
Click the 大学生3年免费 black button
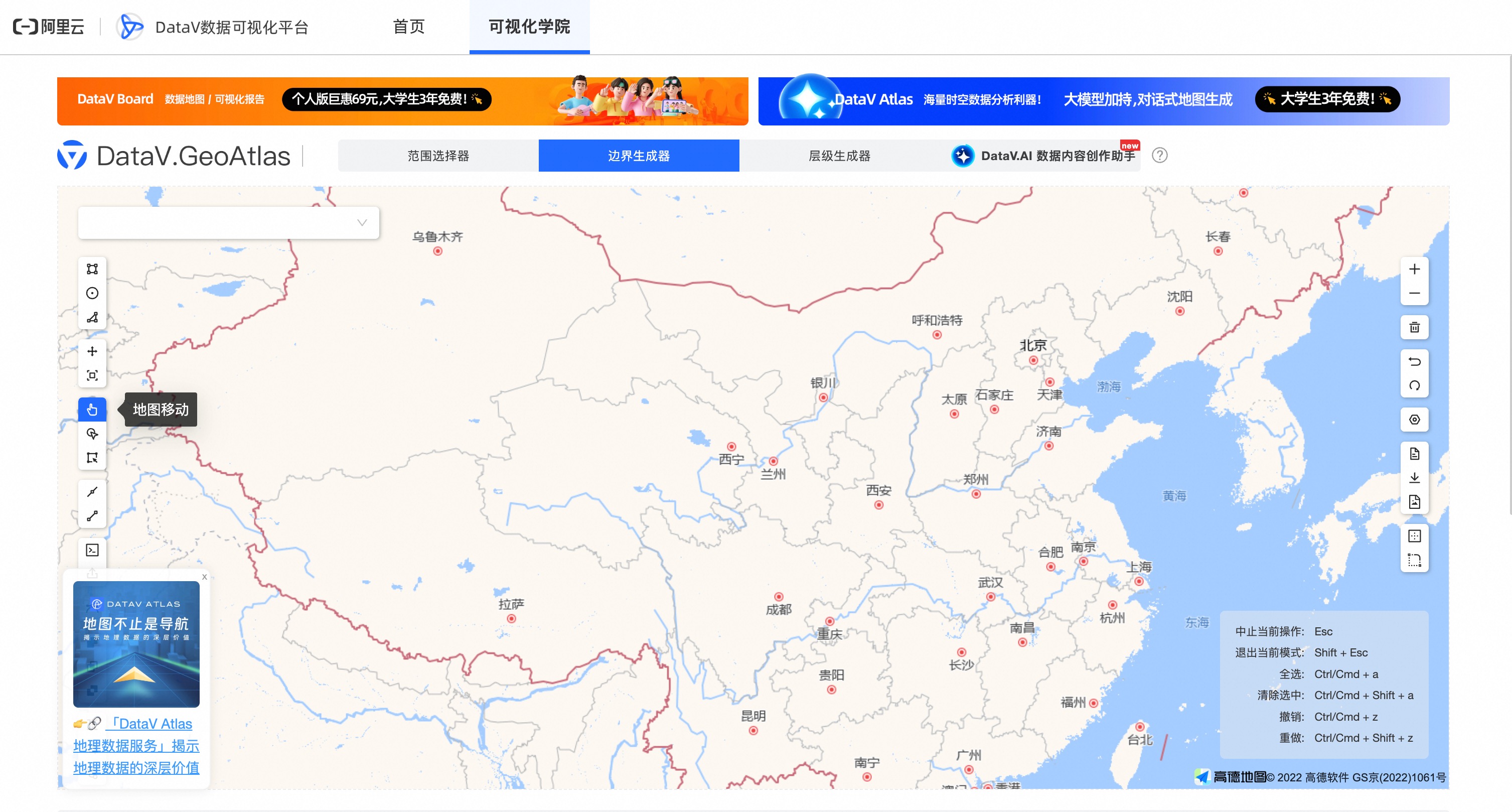click(1328, 99)
